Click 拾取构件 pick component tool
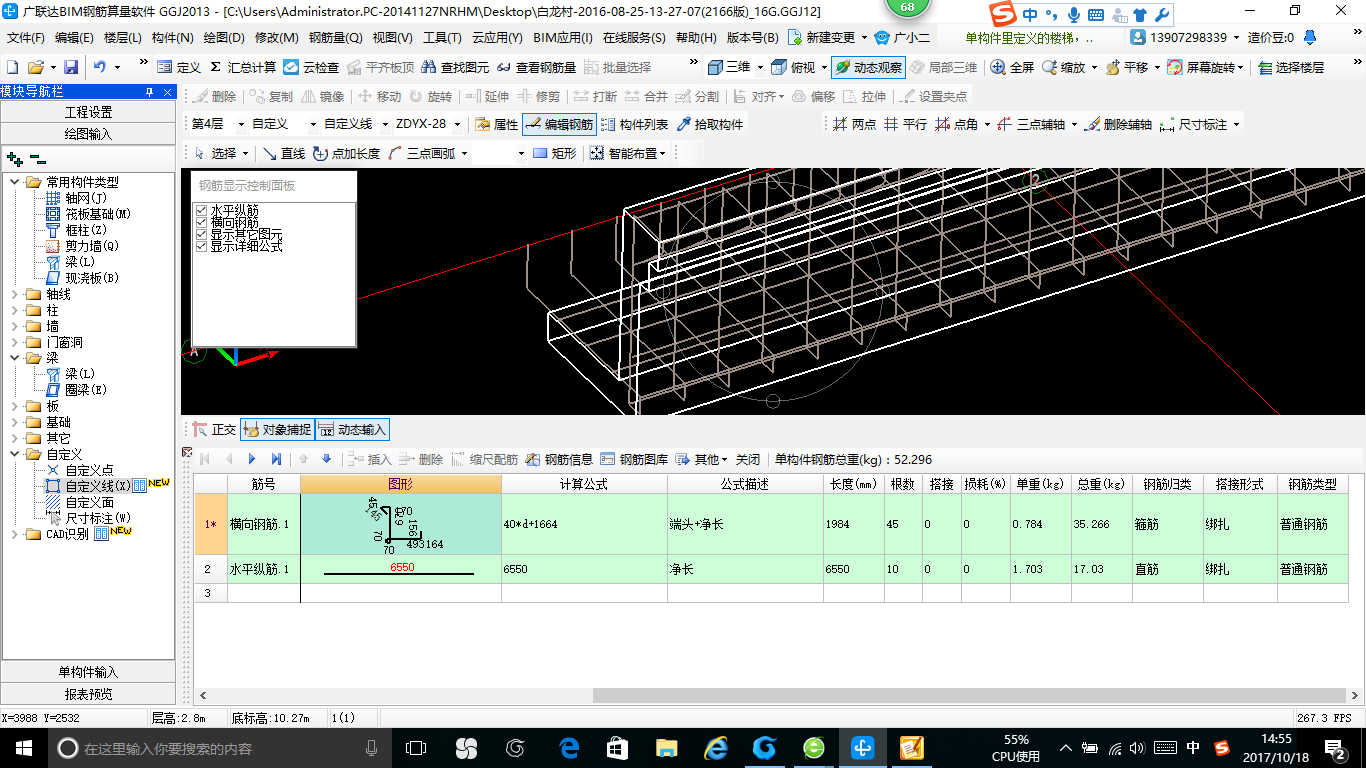Viewport: 1366px width, 768px height. 710,125
